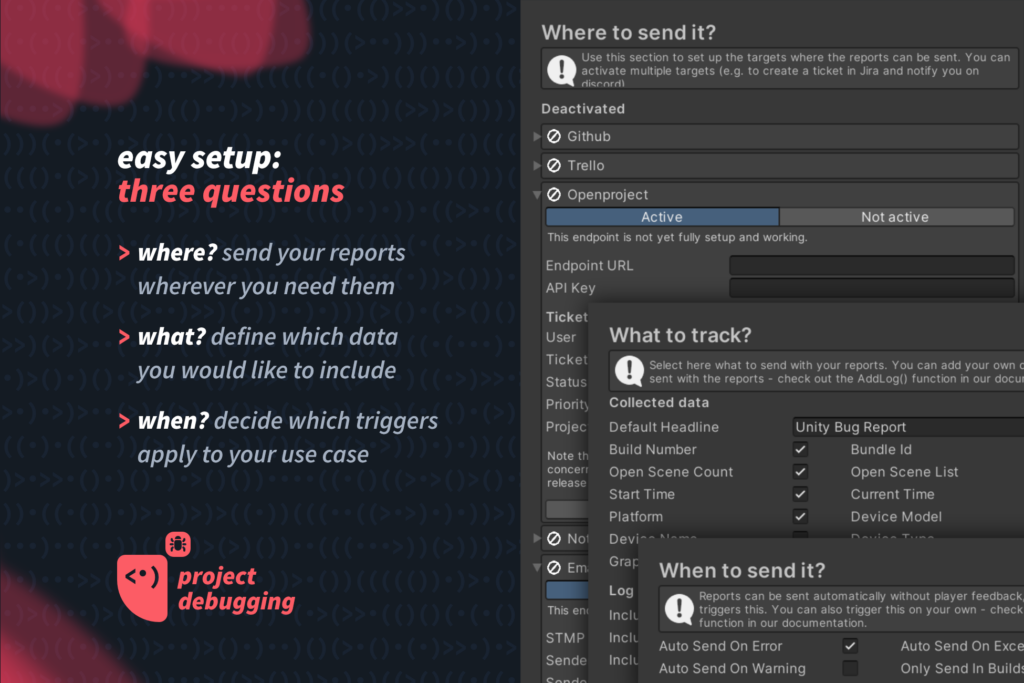Switch Openproject to Not active

pos(895,217)
